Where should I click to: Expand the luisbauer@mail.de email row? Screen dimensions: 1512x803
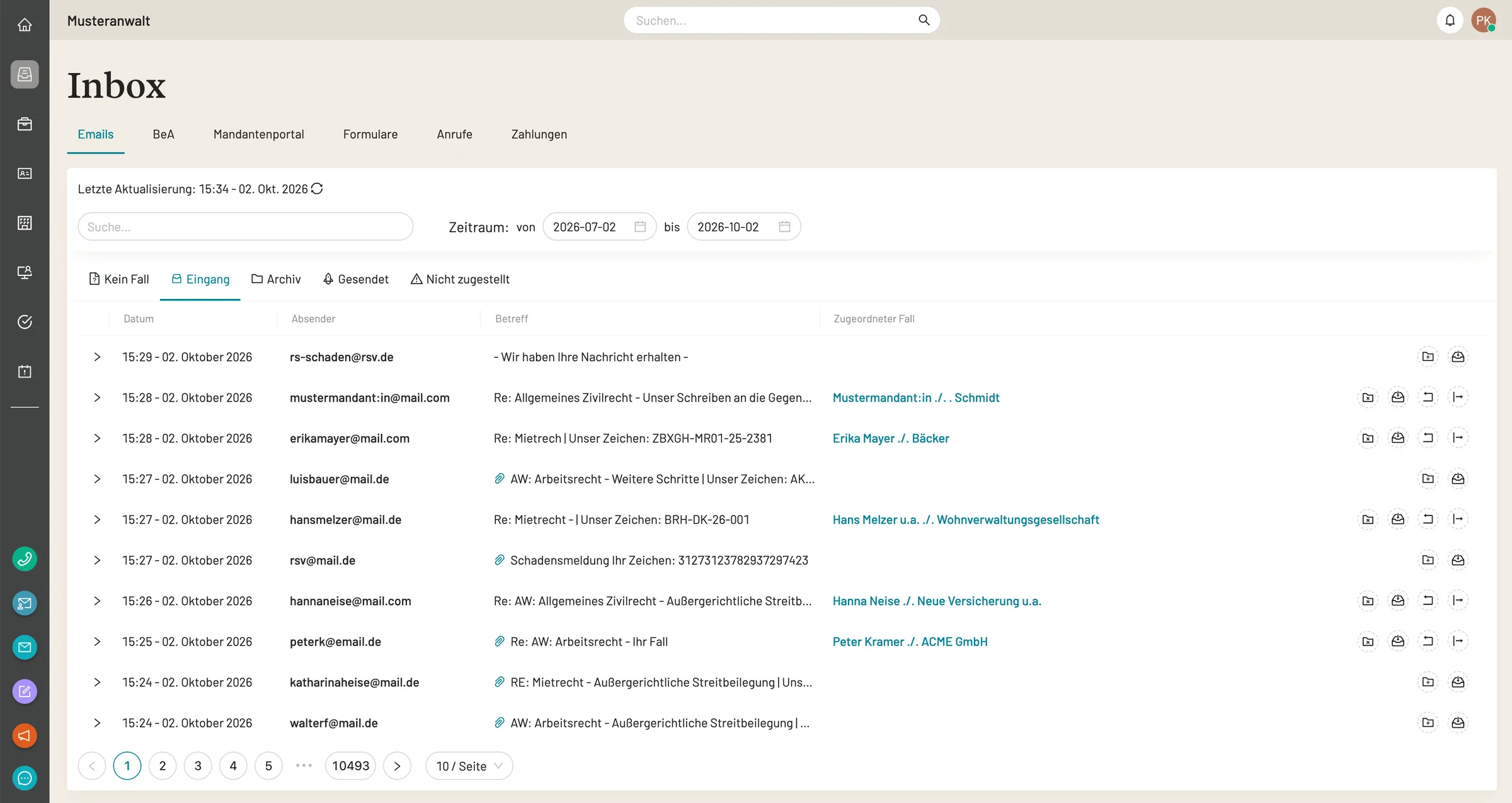pos(97,479)
